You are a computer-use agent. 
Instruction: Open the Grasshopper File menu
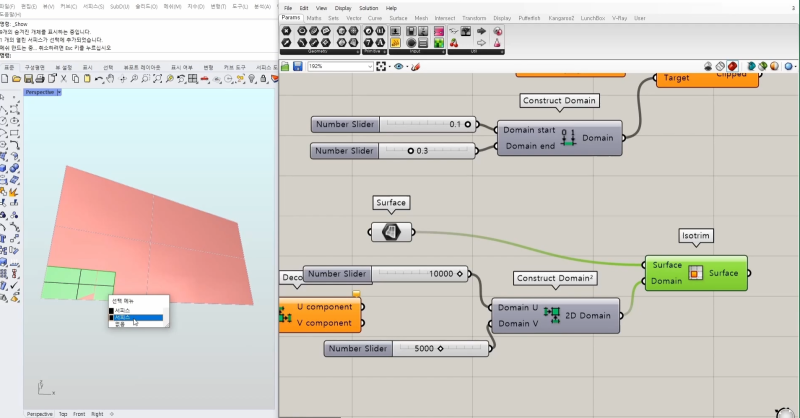click(288, 8)
